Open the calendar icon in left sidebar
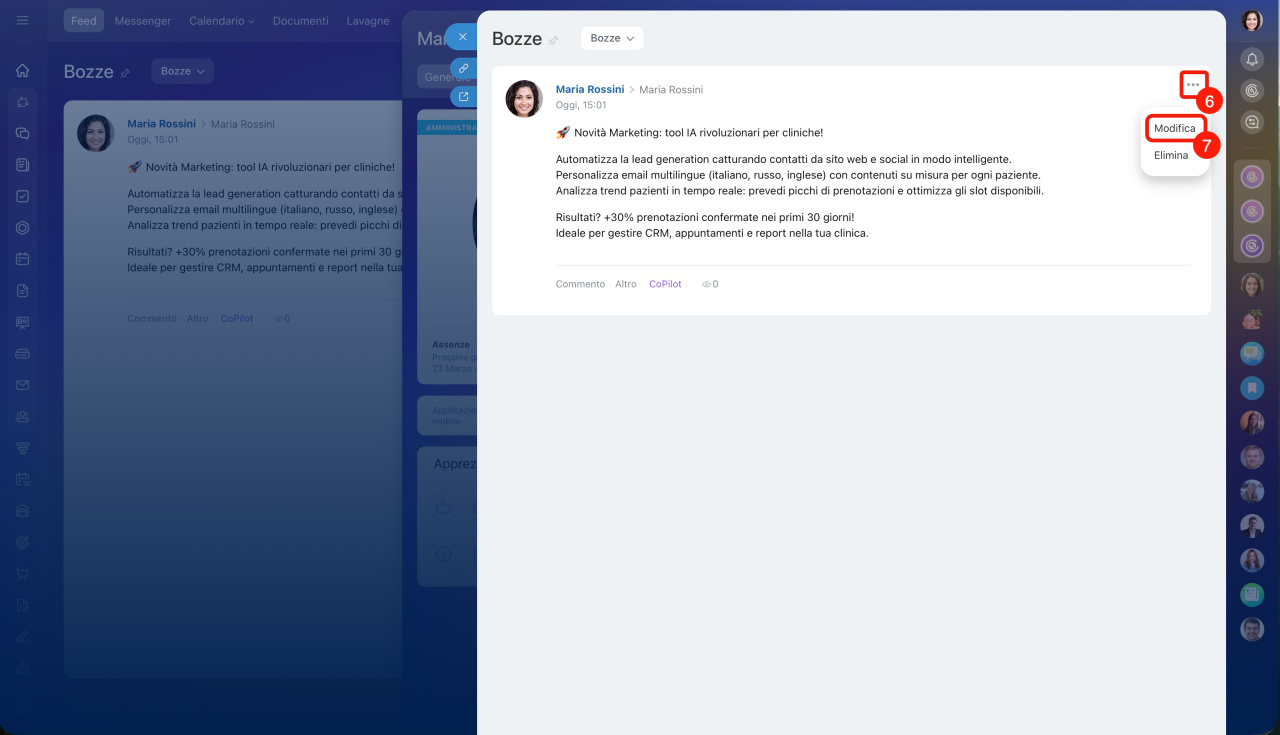Image resolution: width=1280 pixels, height=735 pixels. click(x=22, y=259)
